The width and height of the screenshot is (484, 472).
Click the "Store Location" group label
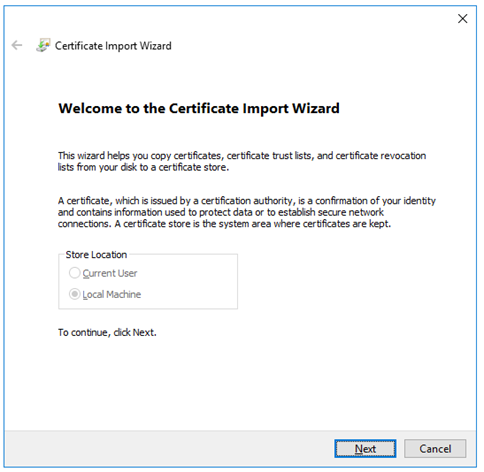pyautogui.click(x=96, y=255)
